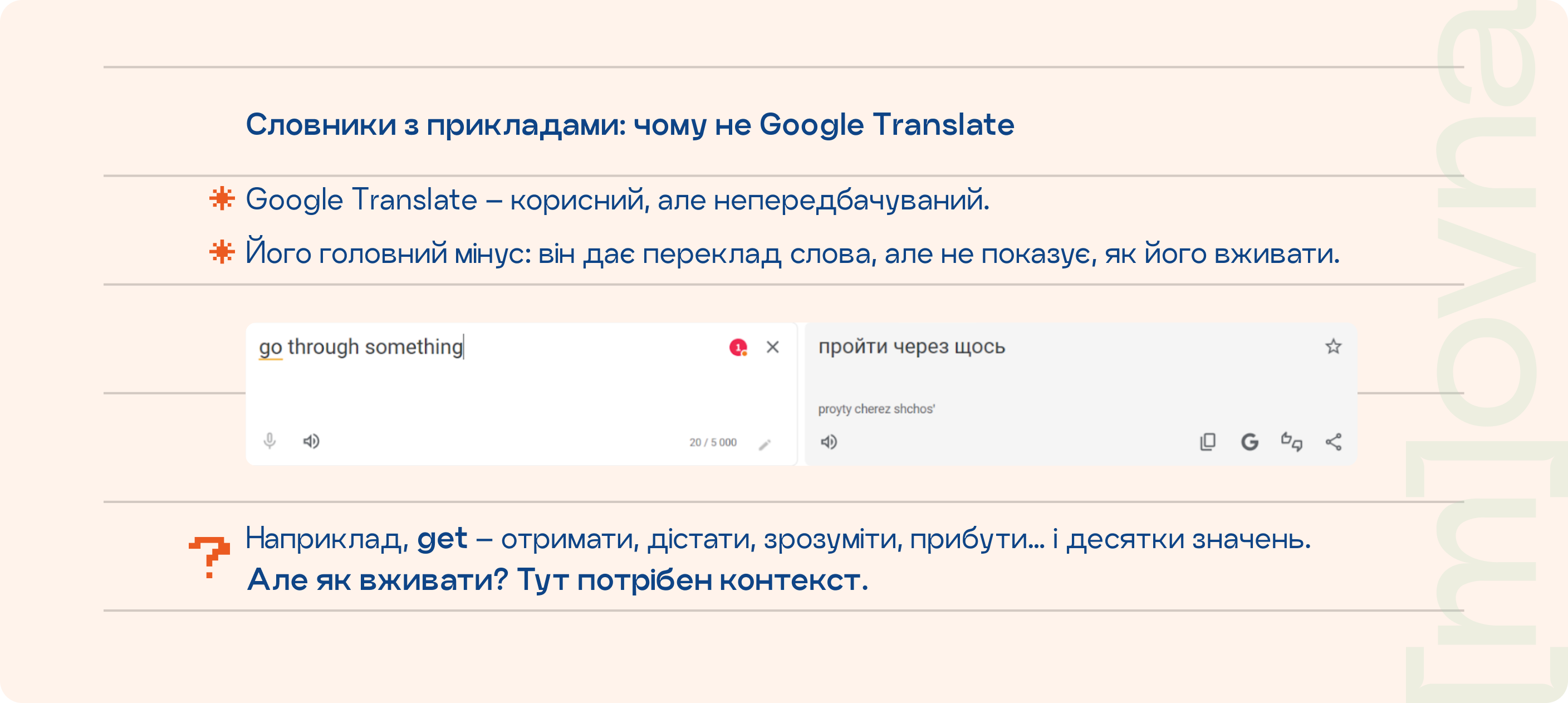Click the microphone voice input icon

(269, 441)
